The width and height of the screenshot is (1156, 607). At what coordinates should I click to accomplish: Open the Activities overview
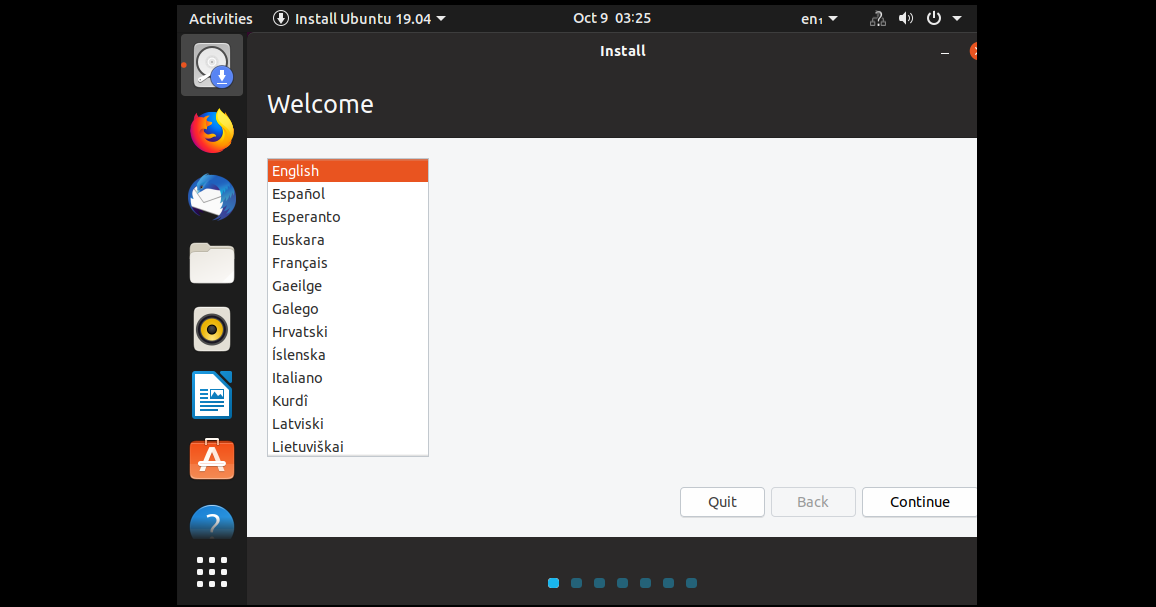(x=220, y=18)
